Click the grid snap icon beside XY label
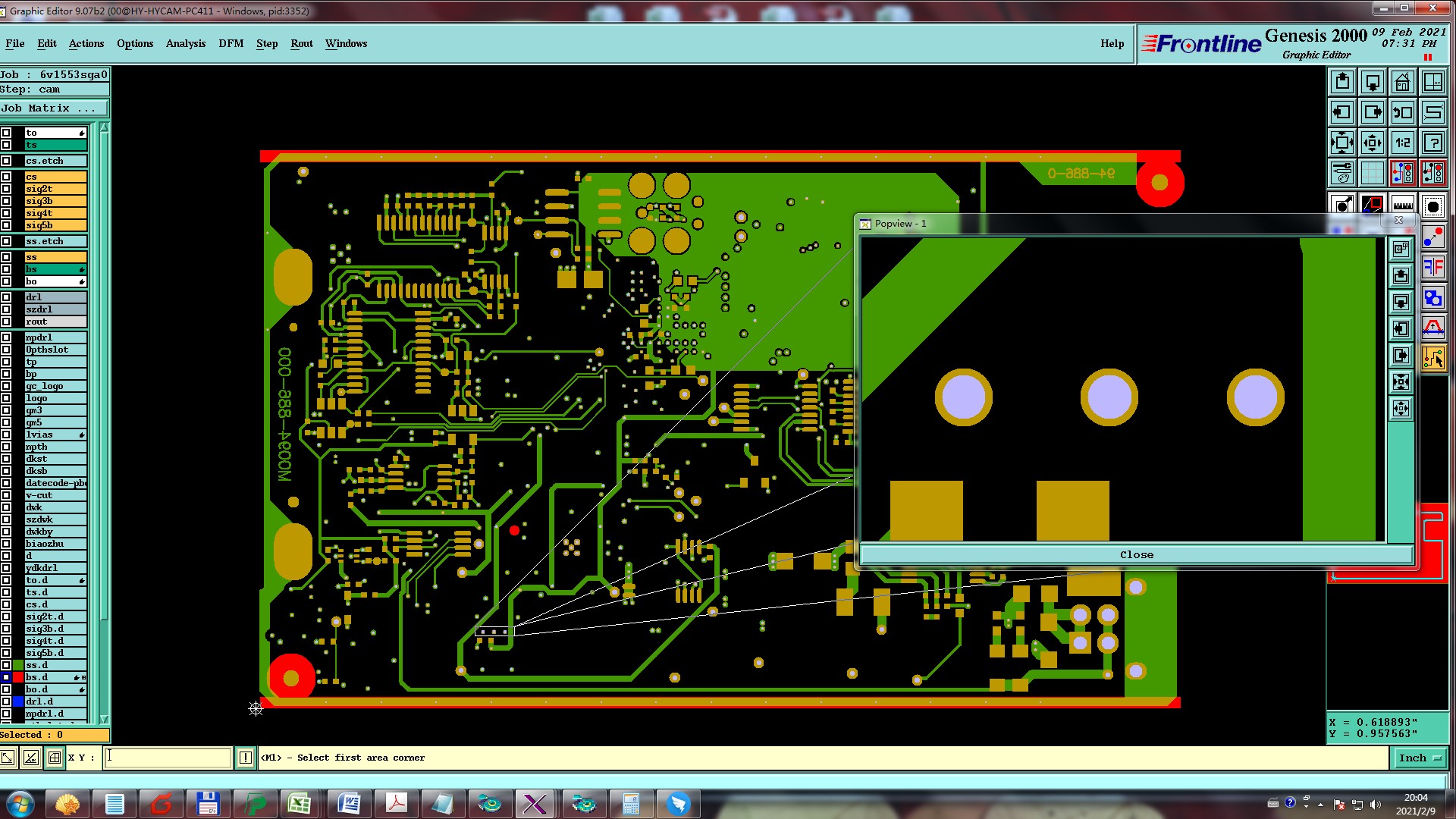 55,757
